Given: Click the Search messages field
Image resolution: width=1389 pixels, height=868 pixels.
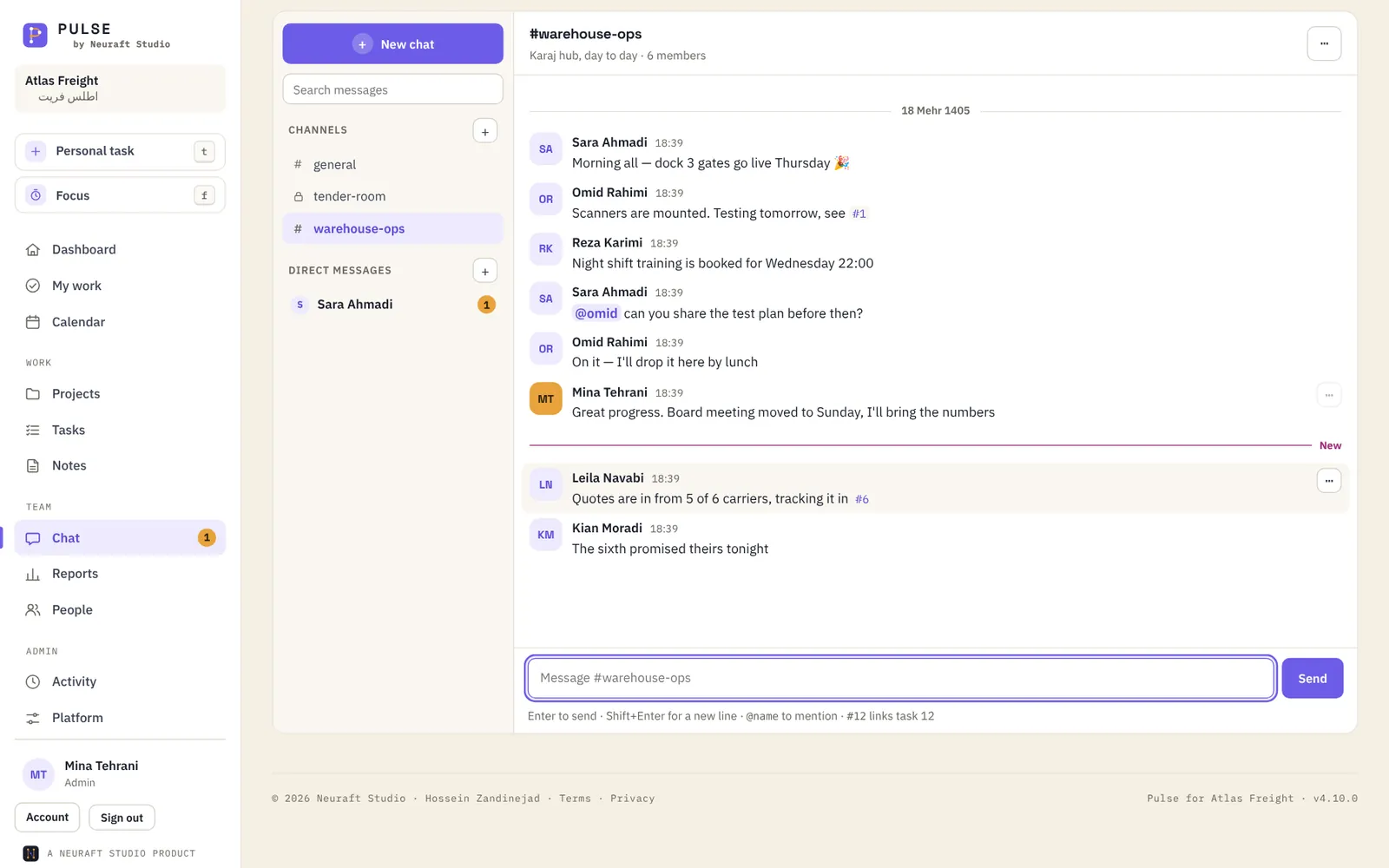Looking at the screenshot, I should [392, 89].
